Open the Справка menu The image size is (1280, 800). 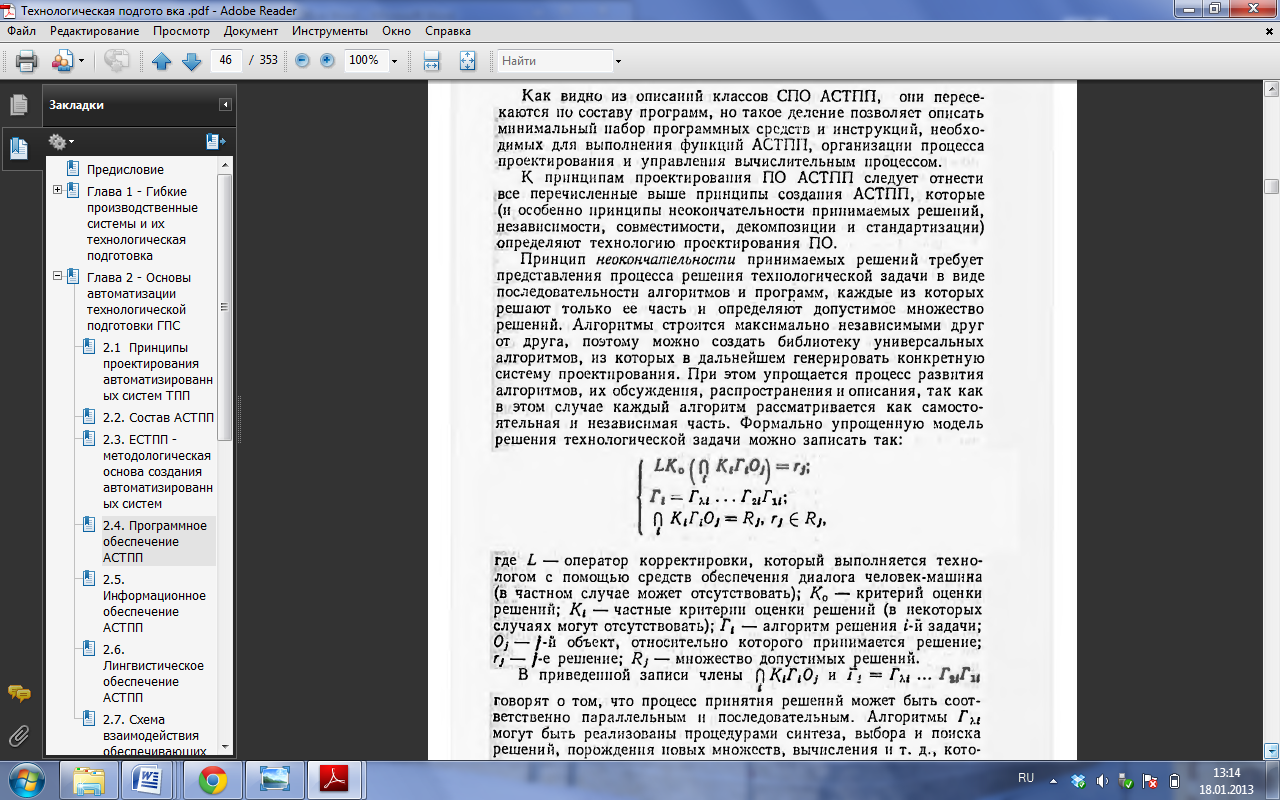click(447, 31)
